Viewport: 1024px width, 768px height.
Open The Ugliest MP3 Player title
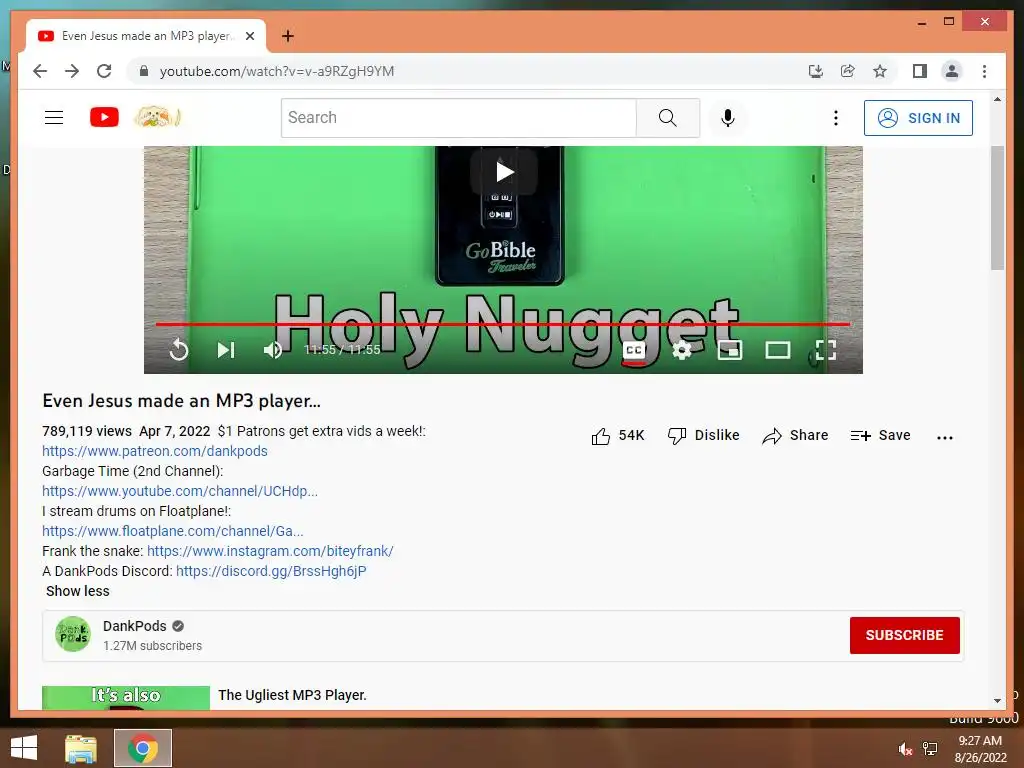pos(292,696)
